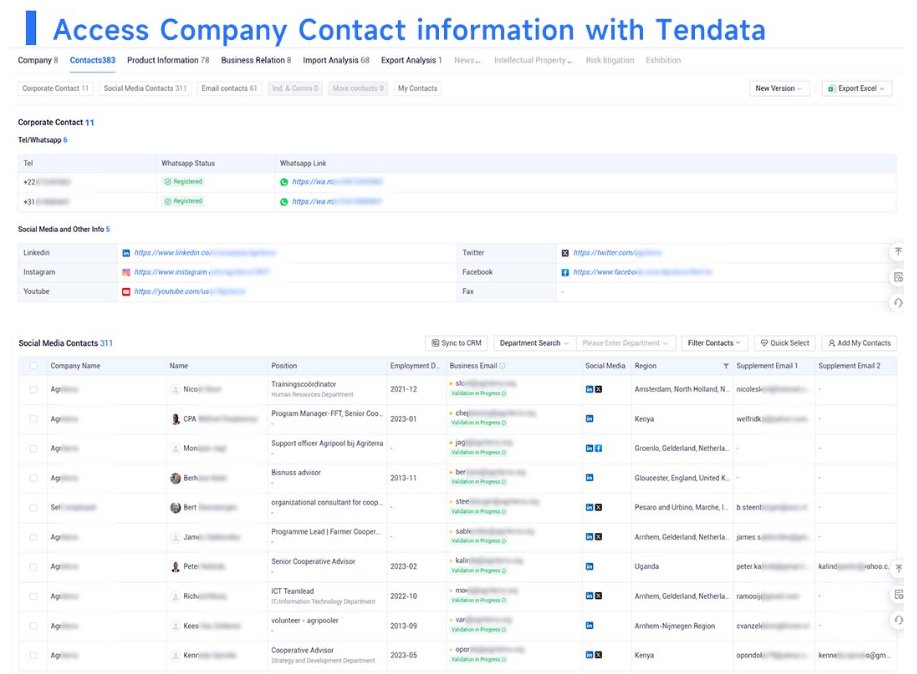Viewport: 917px width, 674px height.
Task: Tick the checkbox for the Trainingscoördinator row
Action: (x=33, y=389)
